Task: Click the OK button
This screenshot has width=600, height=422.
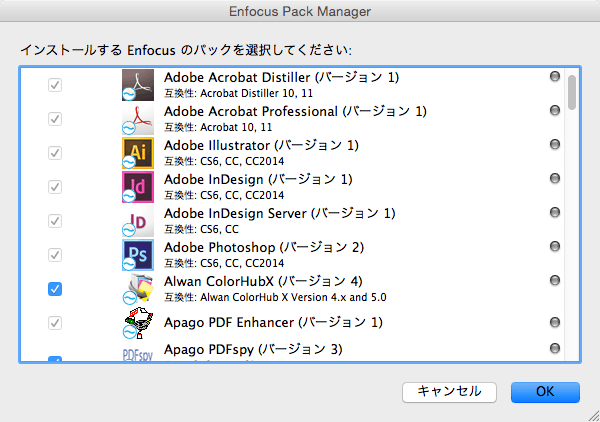Action: (545, 392)
